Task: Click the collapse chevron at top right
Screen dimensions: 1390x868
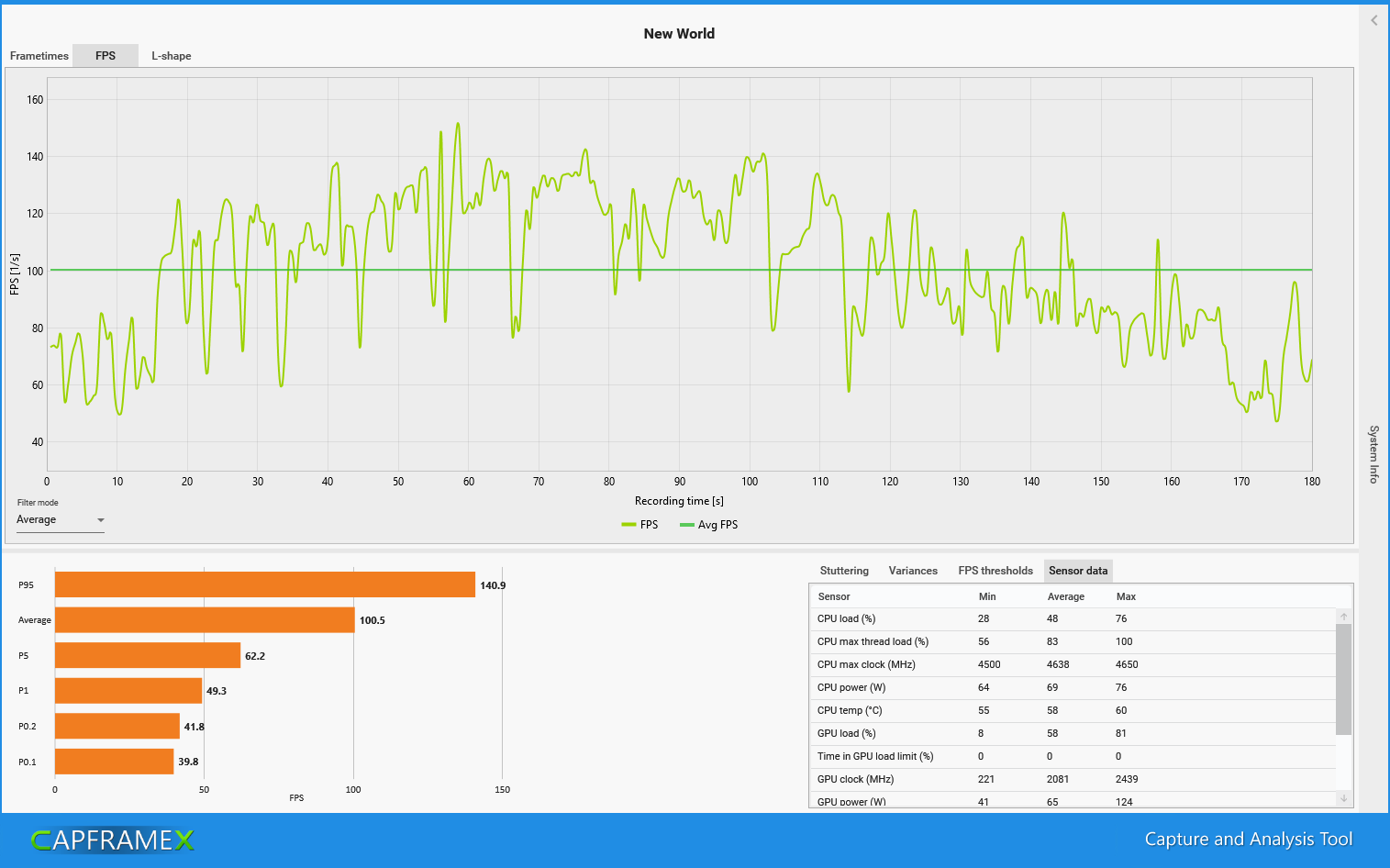Action: point(1373,20)
